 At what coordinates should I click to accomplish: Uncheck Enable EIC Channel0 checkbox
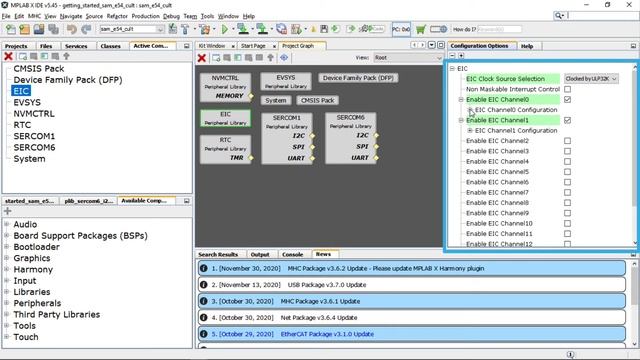coord(567,100)
